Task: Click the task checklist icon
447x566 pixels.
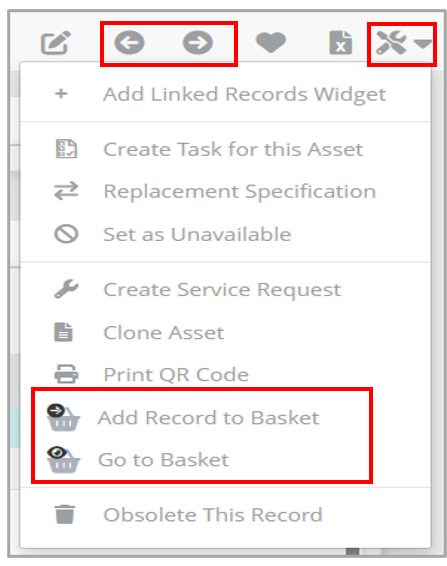Action: (x=66, y=149)
